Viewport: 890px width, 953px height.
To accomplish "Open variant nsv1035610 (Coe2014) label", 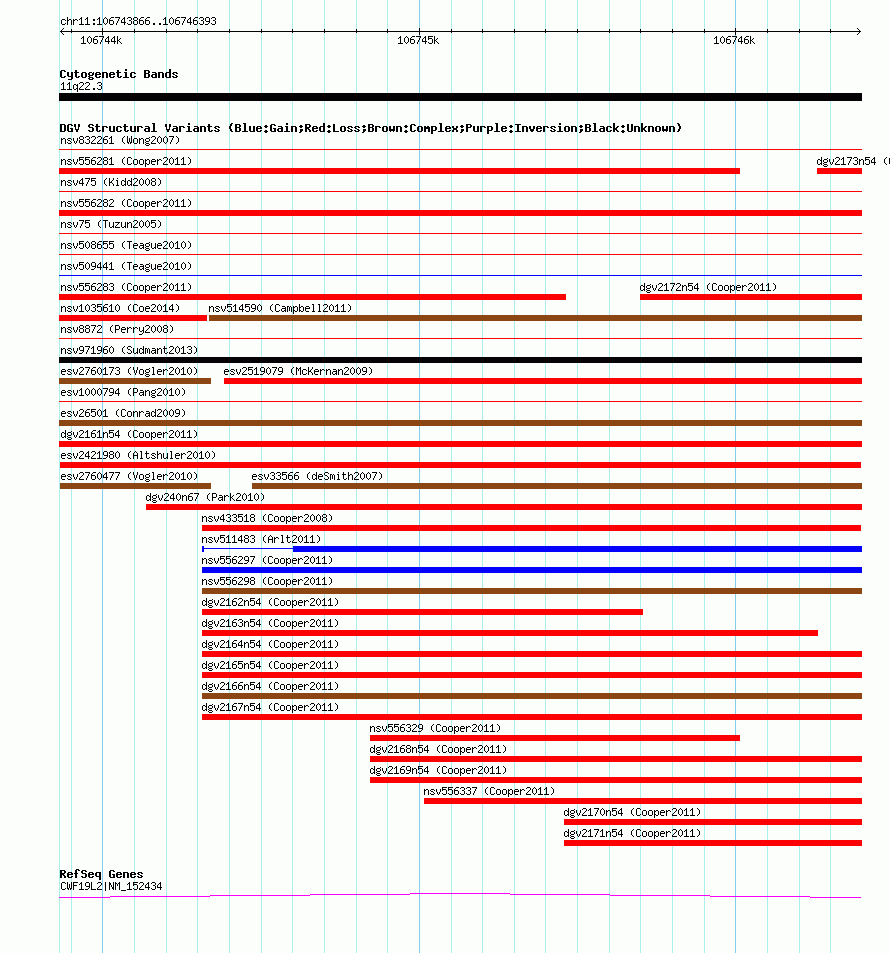I will 120,308.
